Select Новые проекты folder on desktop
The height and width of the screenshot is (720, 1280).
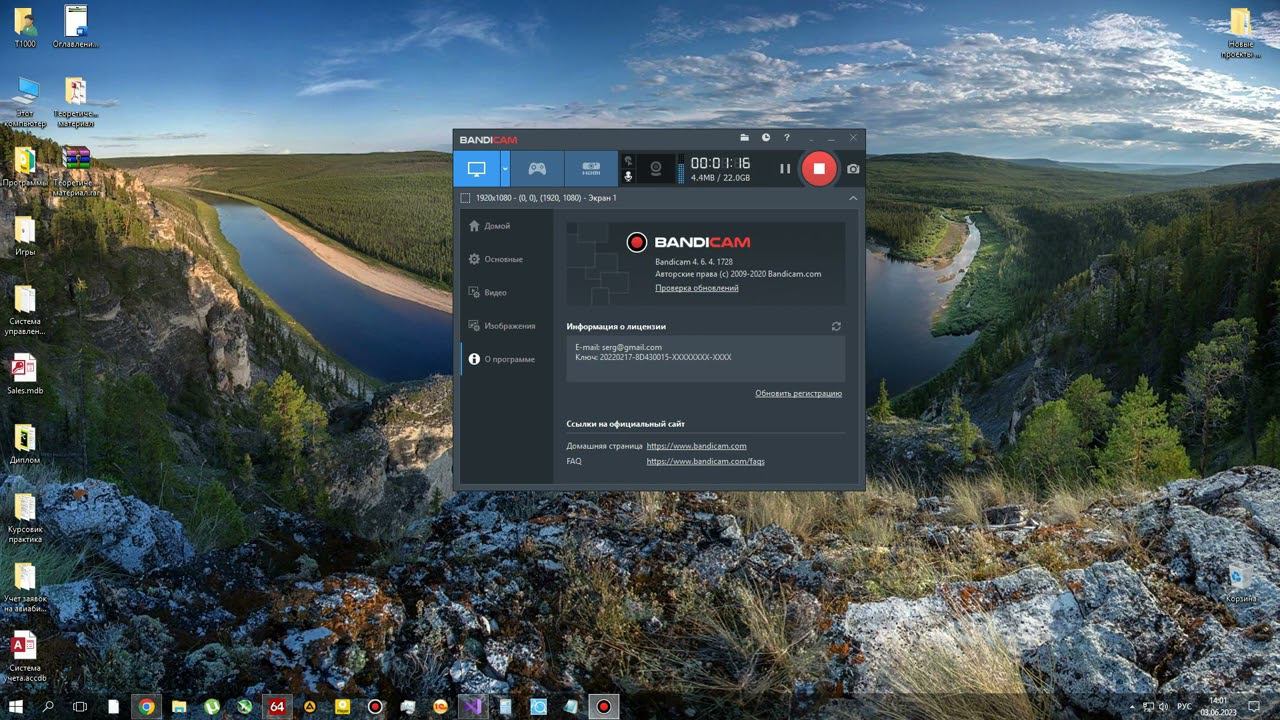(1241, 34)
